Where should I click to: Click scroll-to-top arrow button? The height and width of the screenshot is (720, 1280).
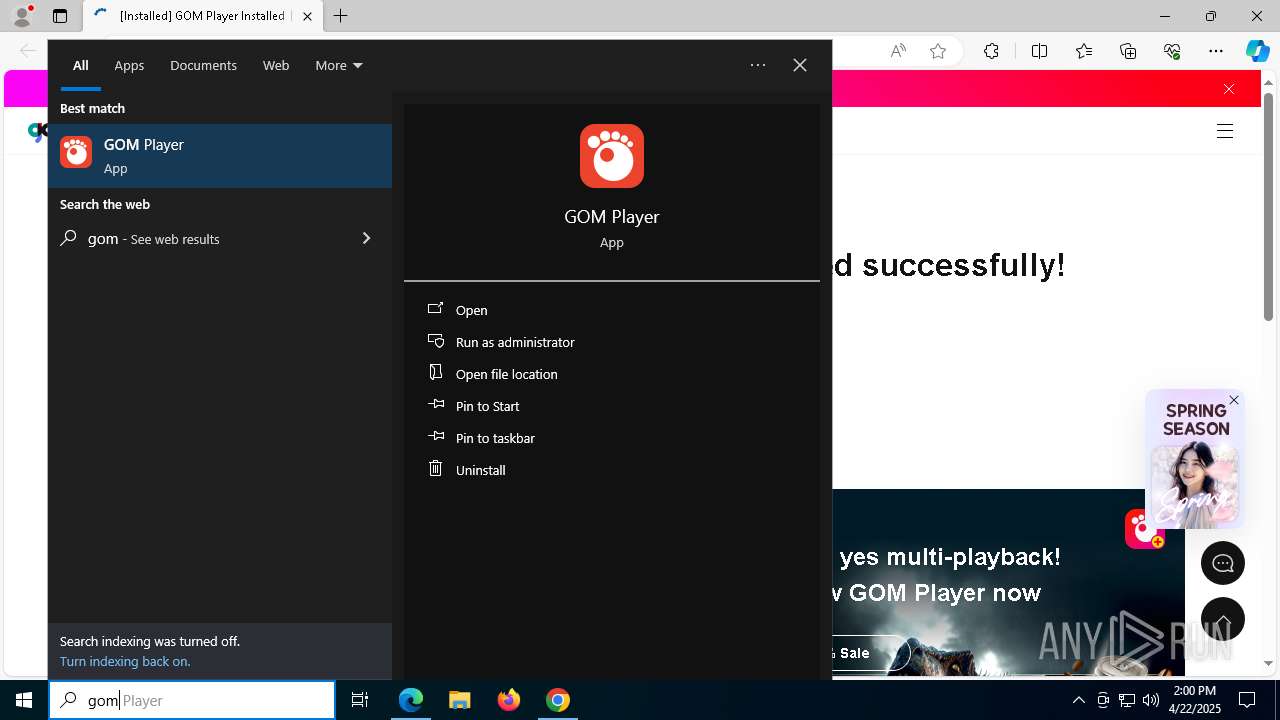click(1223, 619)
